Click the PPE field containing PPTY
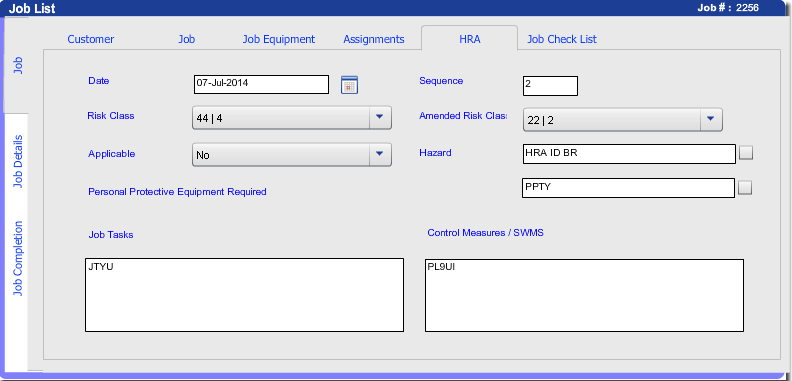The image size is (792, 381). [628, 188]
